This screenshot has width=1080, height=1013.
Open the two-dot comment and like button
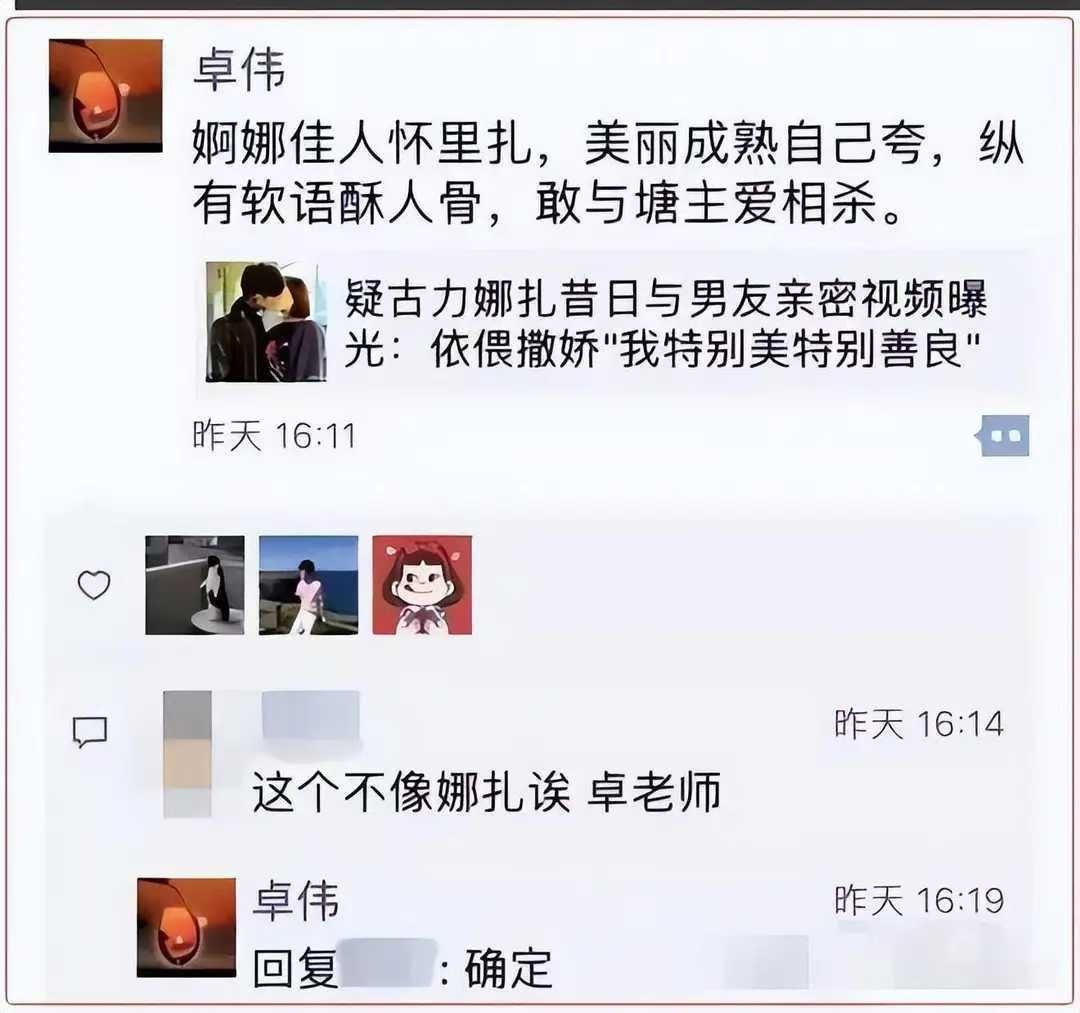(x=1004, y=435)
